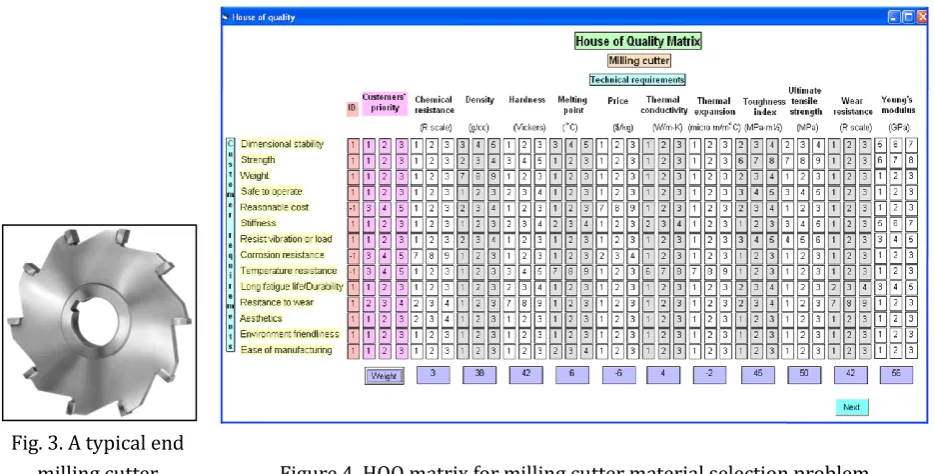Pick Wear resistance value 4 in Long fatigue life row
935x474 pixels.
tap(865, 287)
